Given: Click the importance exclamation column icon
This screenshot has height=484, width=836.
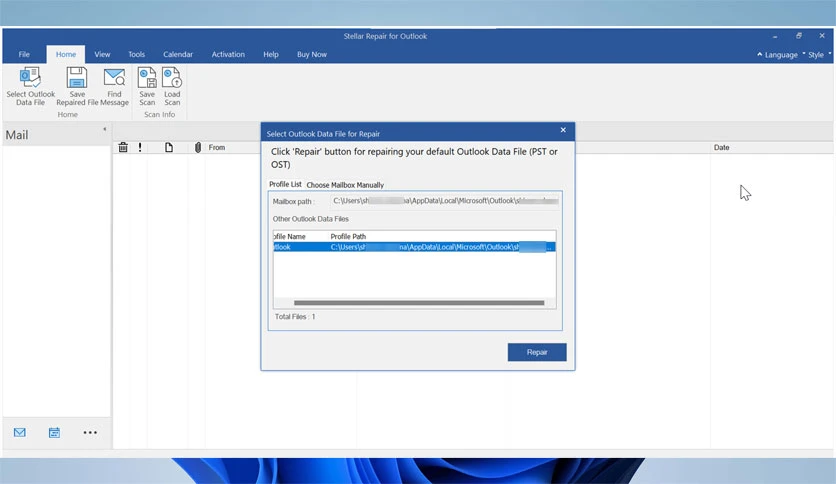Looking at the screenshot, I should coord(140,147).
